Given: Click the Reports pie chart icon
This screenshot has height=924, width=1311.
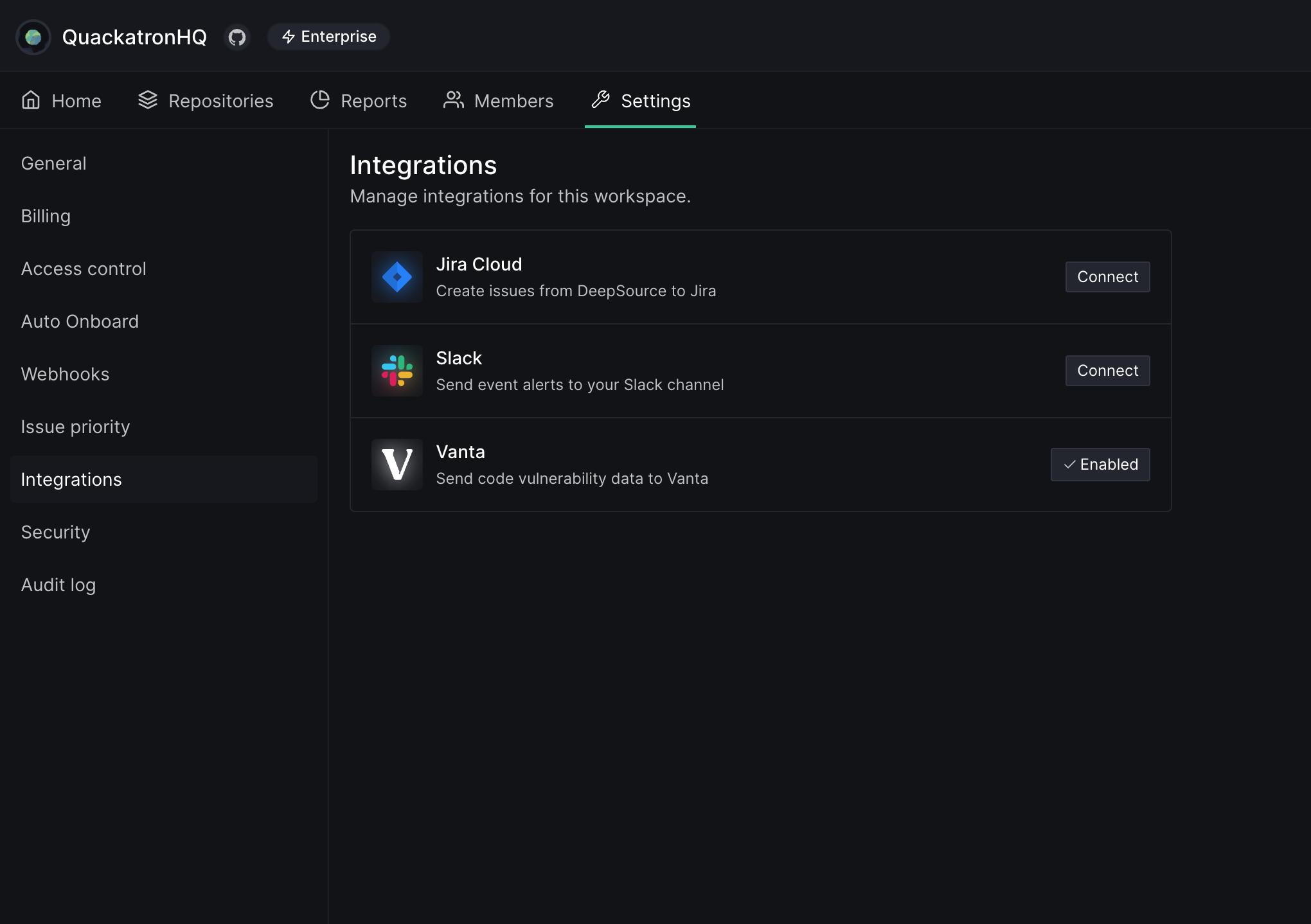Looking at the screenshot, I should pos(320,100).
